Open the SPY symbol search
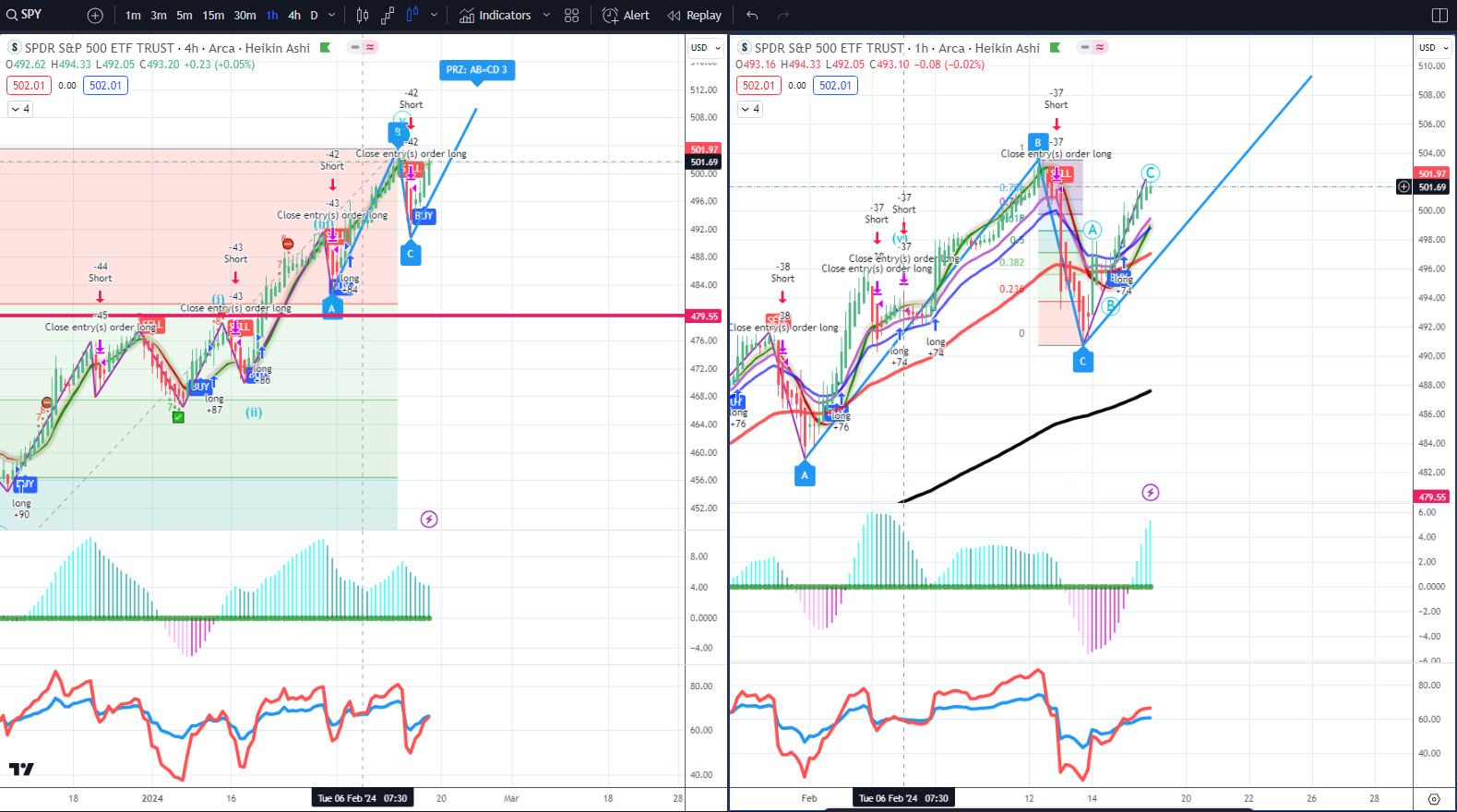This screenshot has height=812, width=1457. coord(25,15)
